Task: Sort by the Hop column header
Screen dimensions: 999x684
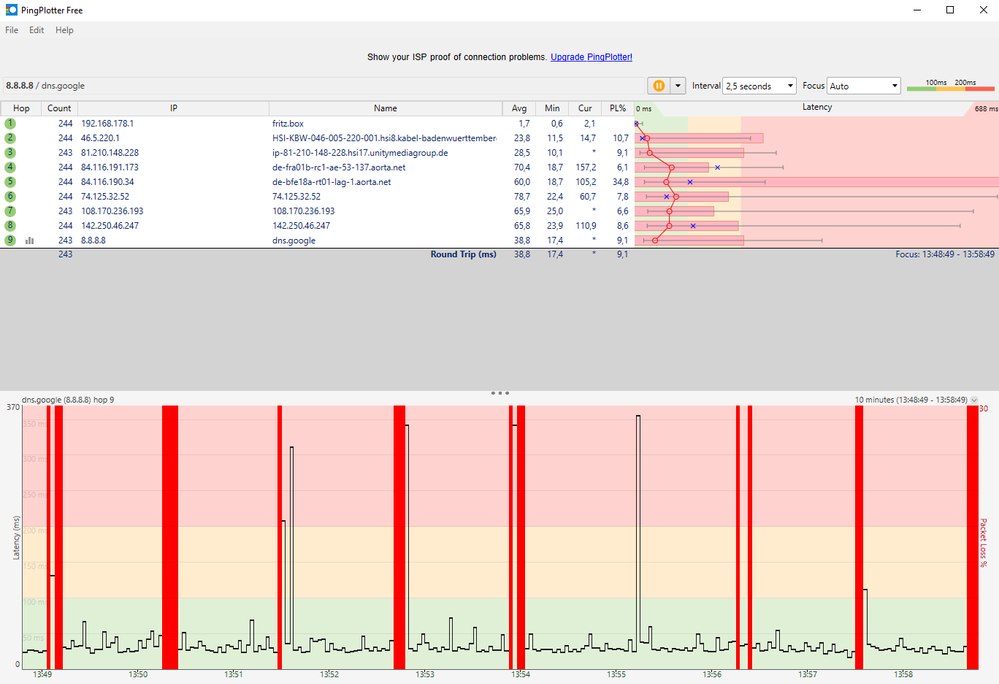Action: [x=21, y=108]
